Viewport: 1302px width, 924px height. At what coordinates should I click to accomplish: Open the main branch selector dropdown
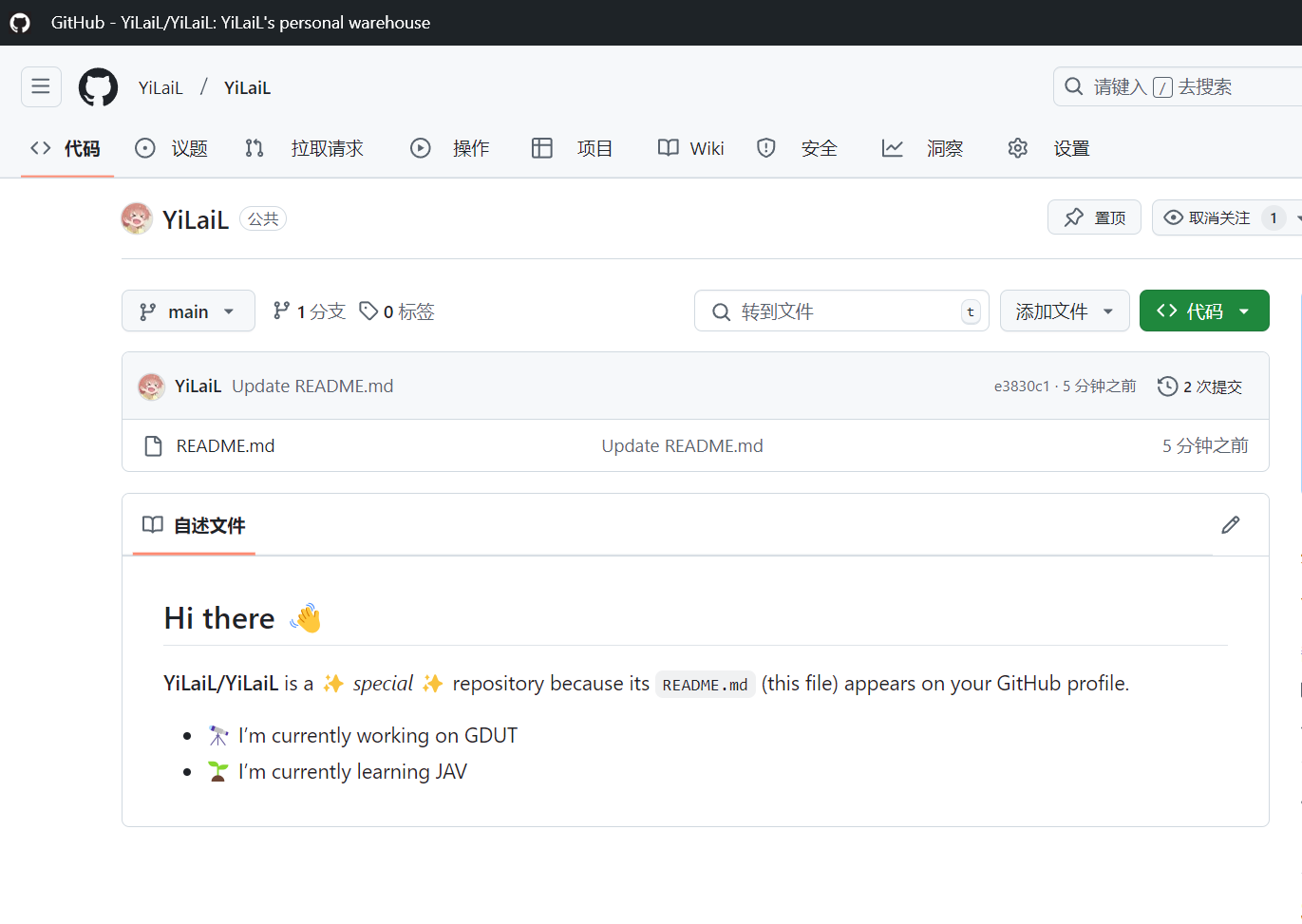188,311
